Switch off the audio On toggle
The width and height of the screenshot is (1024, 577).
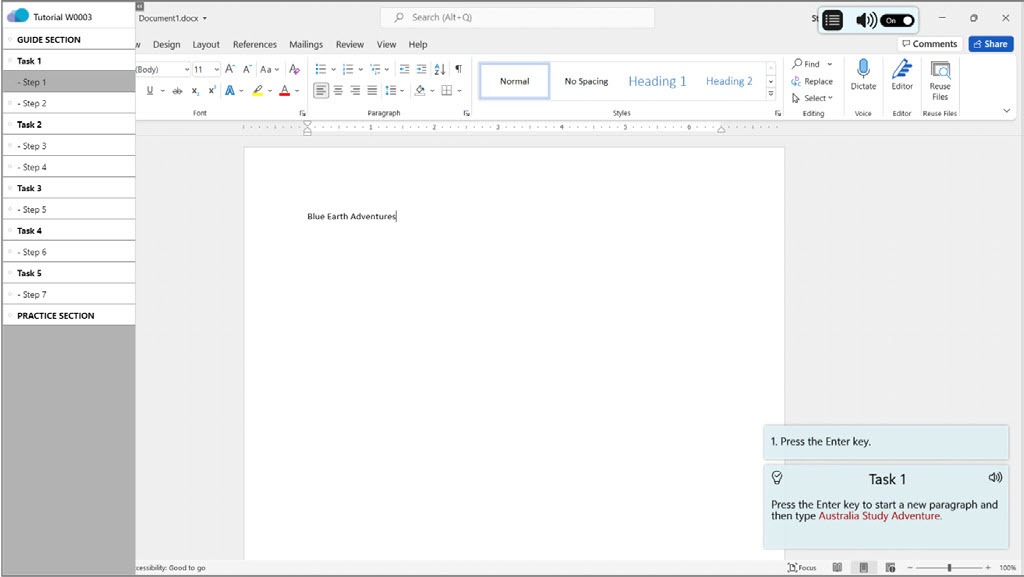click(896, 20)
